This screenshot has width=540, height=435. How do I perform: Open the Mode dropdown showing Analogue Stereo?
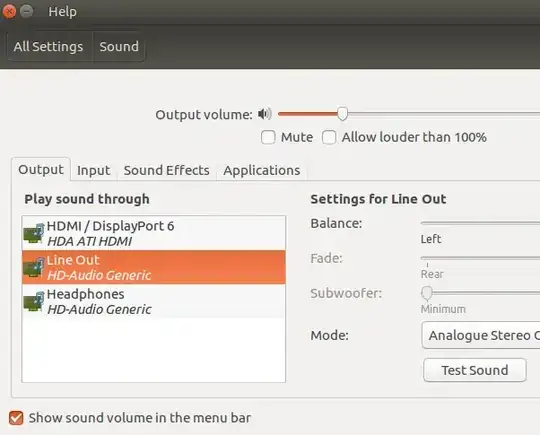click(481, 335)
